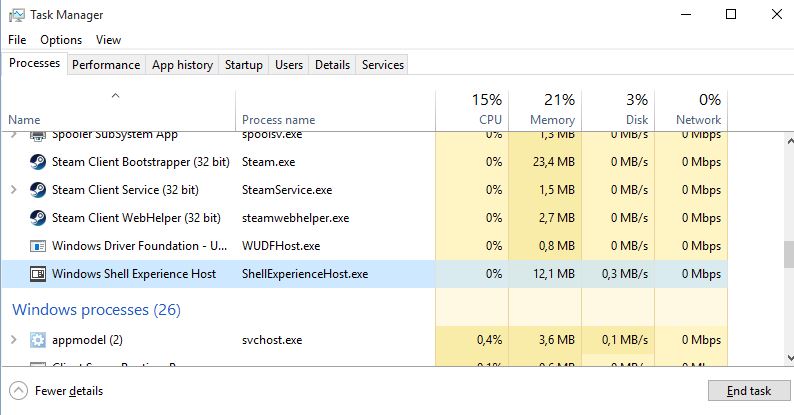
Task: Click the 0,1 MB/s disk value
Action: (625, 340)
